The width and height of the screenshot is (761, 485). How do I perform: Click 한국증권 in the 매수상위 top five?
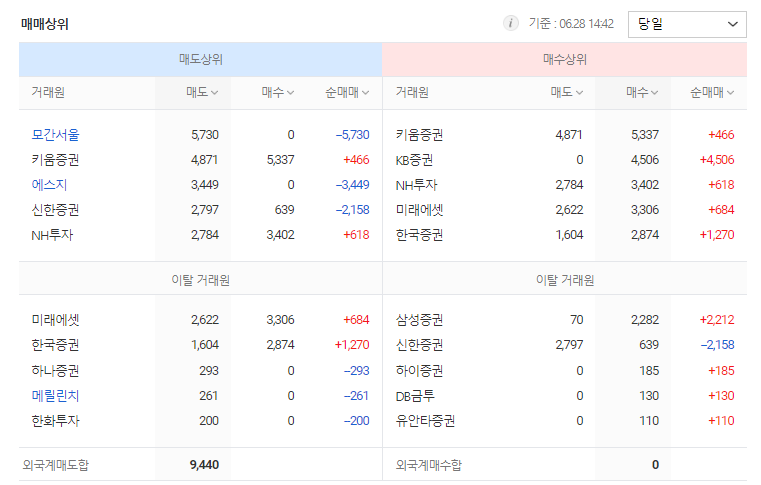click(x=419, y=235)
